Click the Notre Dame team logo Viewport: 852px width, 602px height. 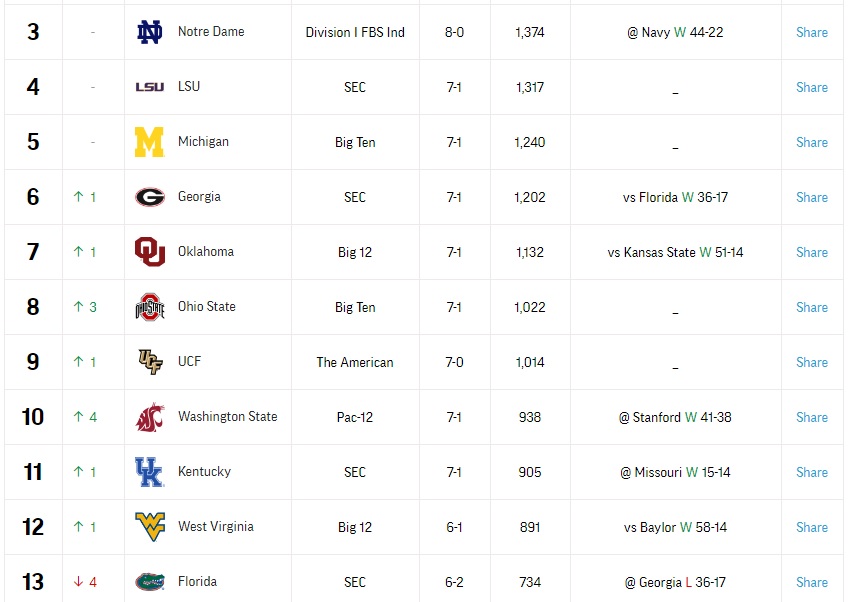point(149,32)
